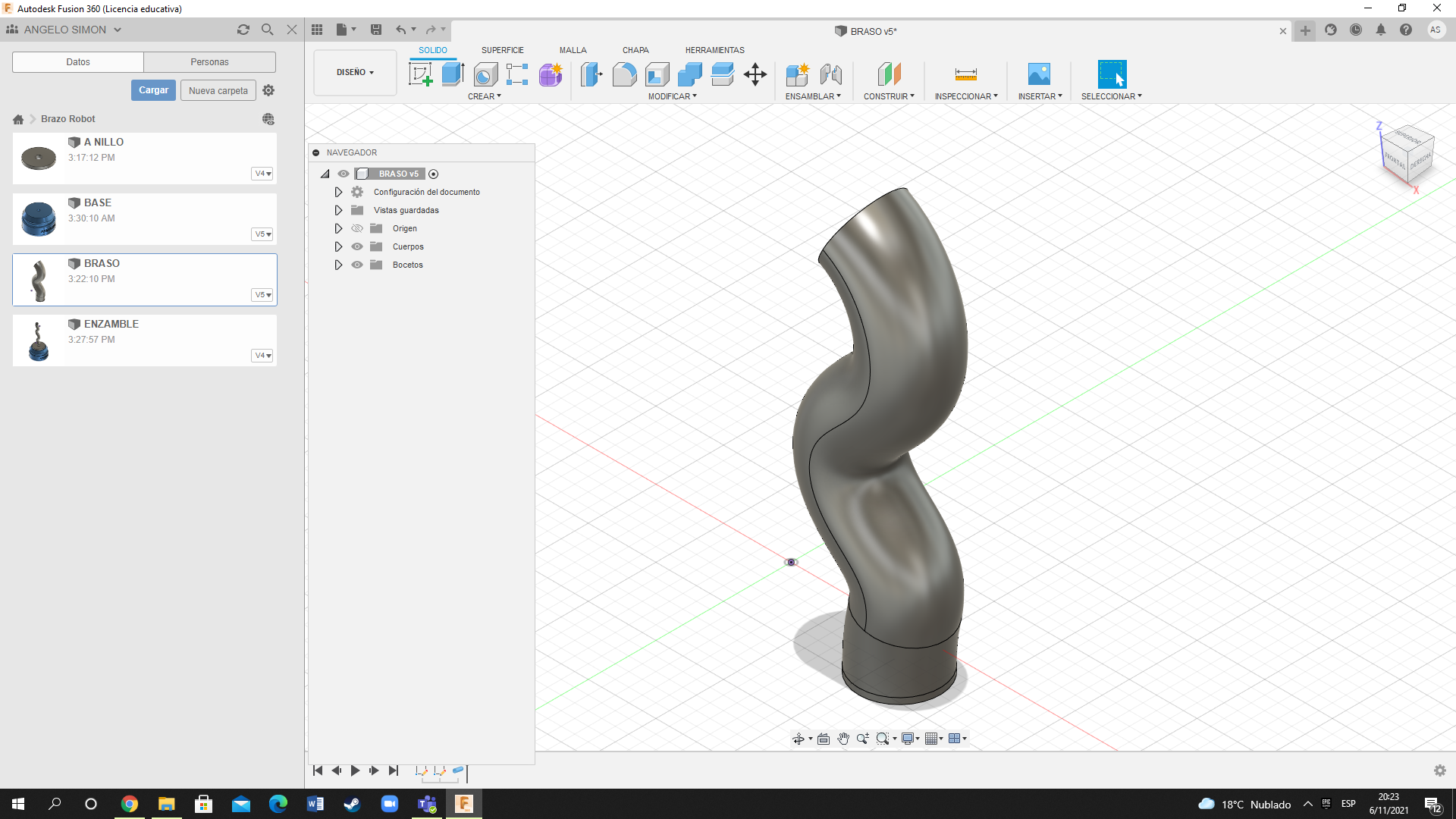Viewport: 1456px width, 819px height.
Task: Click the Nueva carpeta button
Action: click(218, 90)
